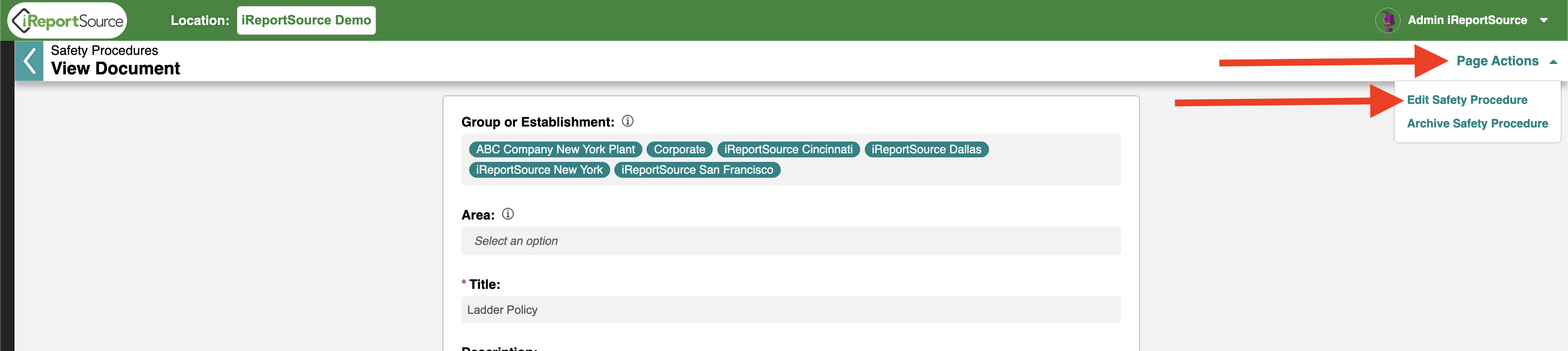
Task: Go back using the left chevron button
Action: click(29, 61)
